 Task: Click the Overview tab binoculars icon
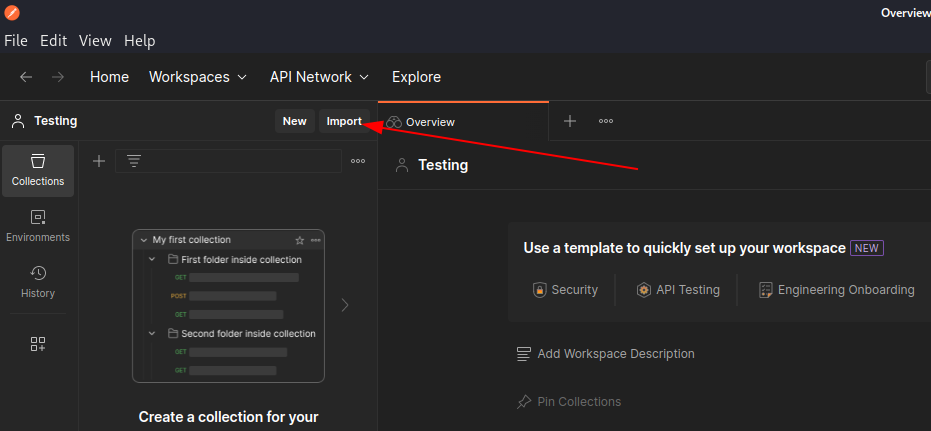[394, 122]
